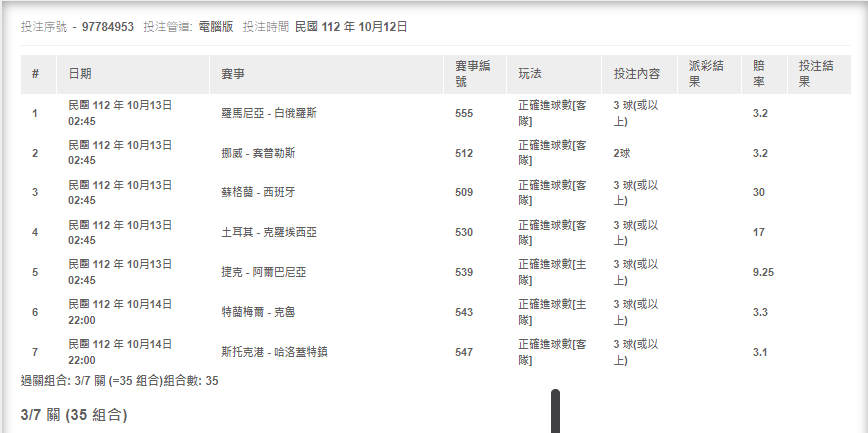Click the 投注內容 column header
868x433 pixels.
tap(636, 74)
